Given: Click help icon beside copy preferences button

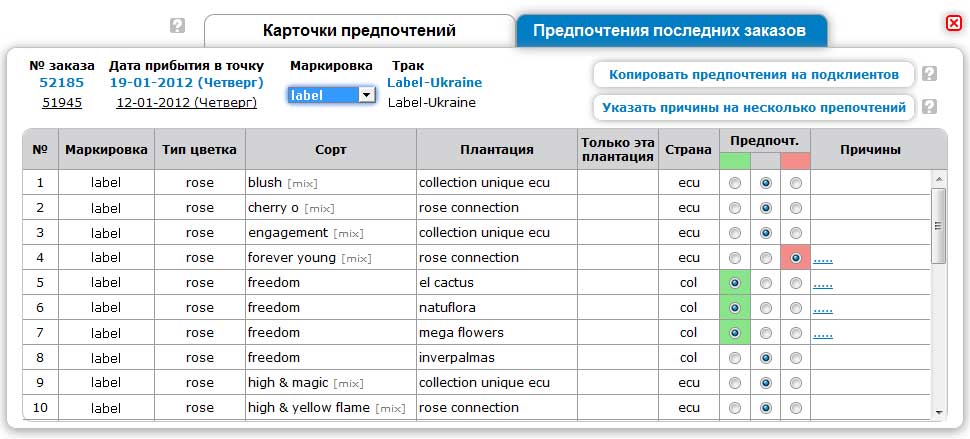Looking at the screenshot, I should pos(930,74).
